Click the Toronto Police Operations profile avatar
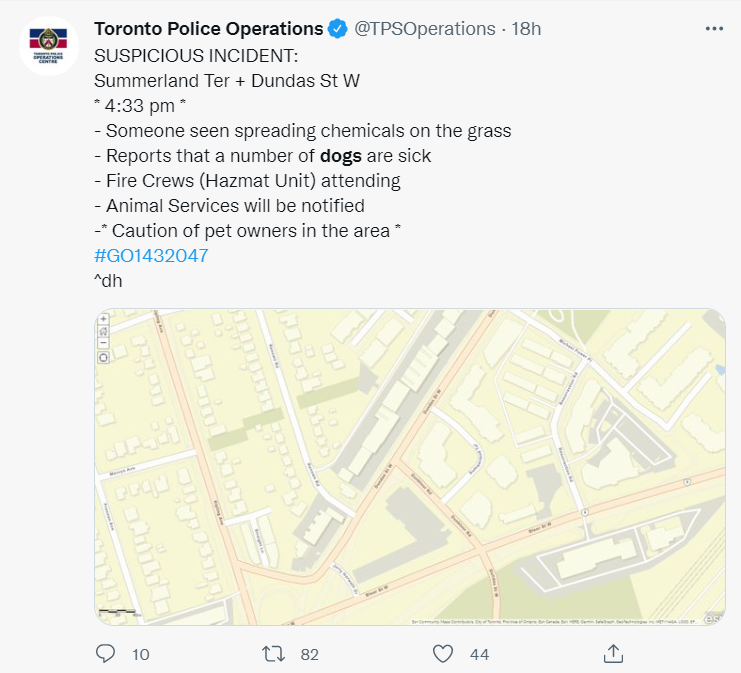741x673 pixels. (49, 45)
